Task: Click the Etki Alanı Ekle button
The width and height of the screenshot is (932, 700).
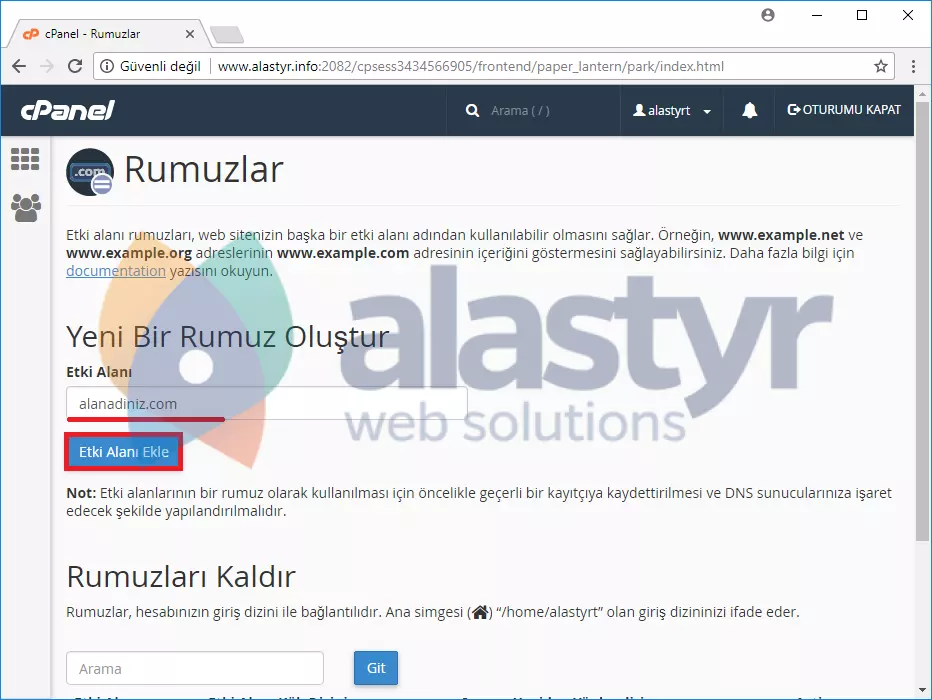Action: point(124,452)
